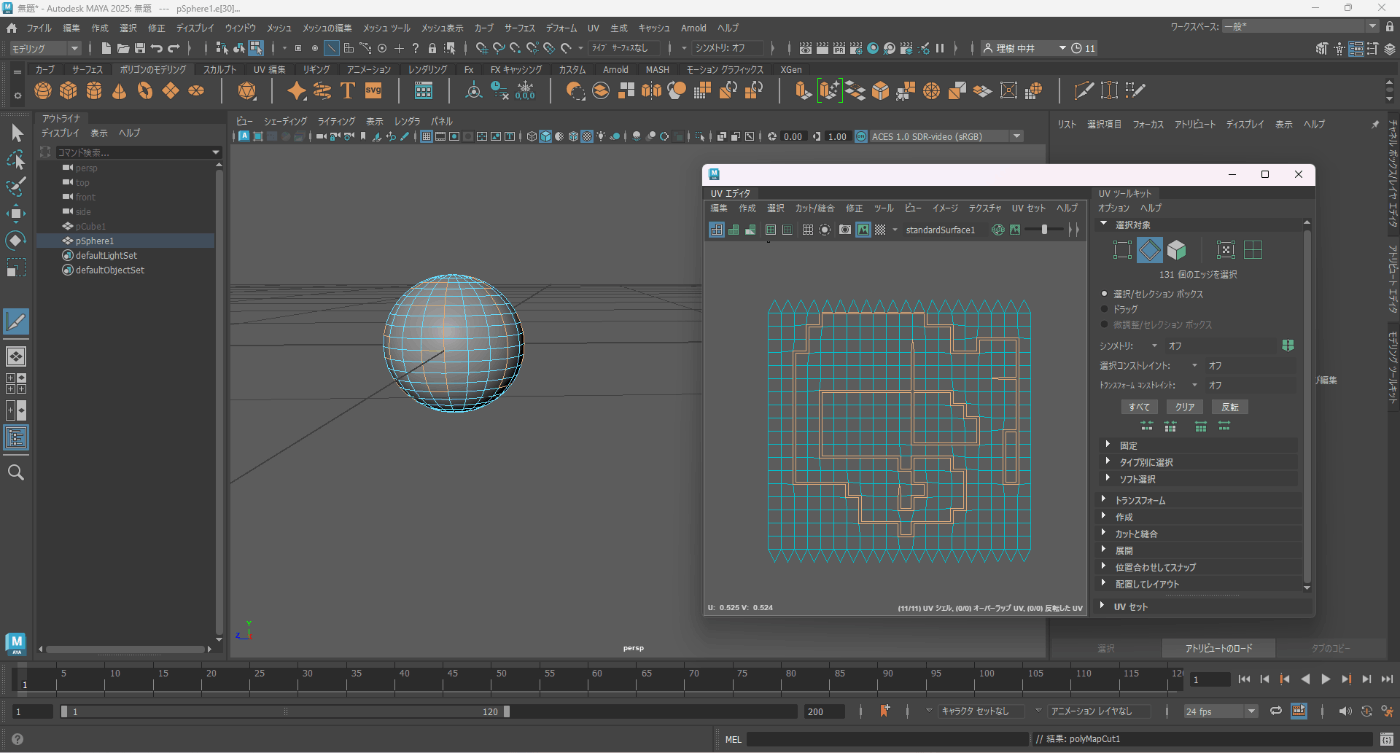Switch to the スカルプト shelf tab
The width and height of the screenshot is (1400, 753).
tap(219, 69)
